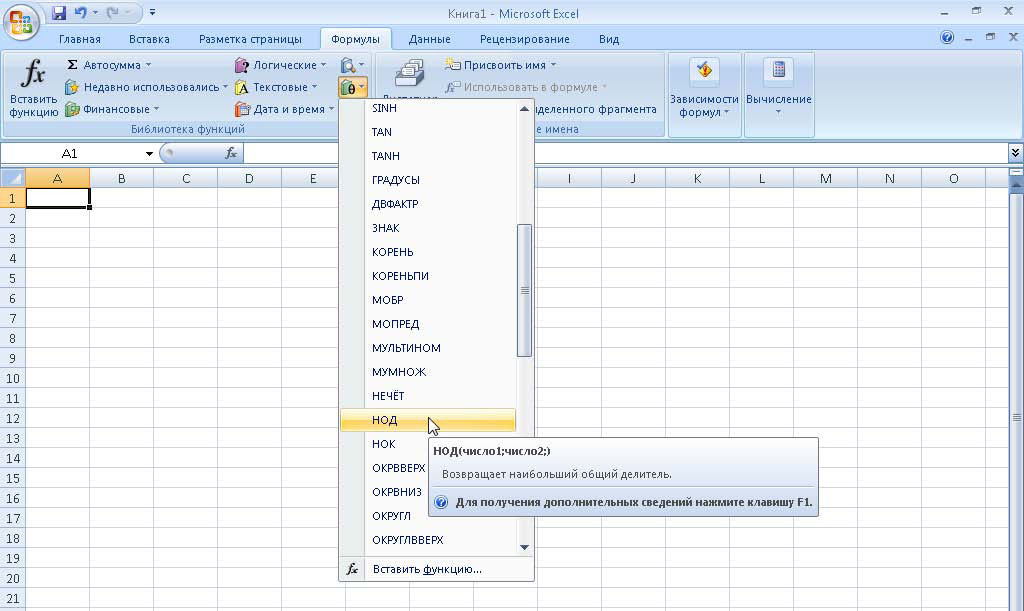Click the Help question mark icon
The height and width of the screenshot is (611, 1024).
947,38
